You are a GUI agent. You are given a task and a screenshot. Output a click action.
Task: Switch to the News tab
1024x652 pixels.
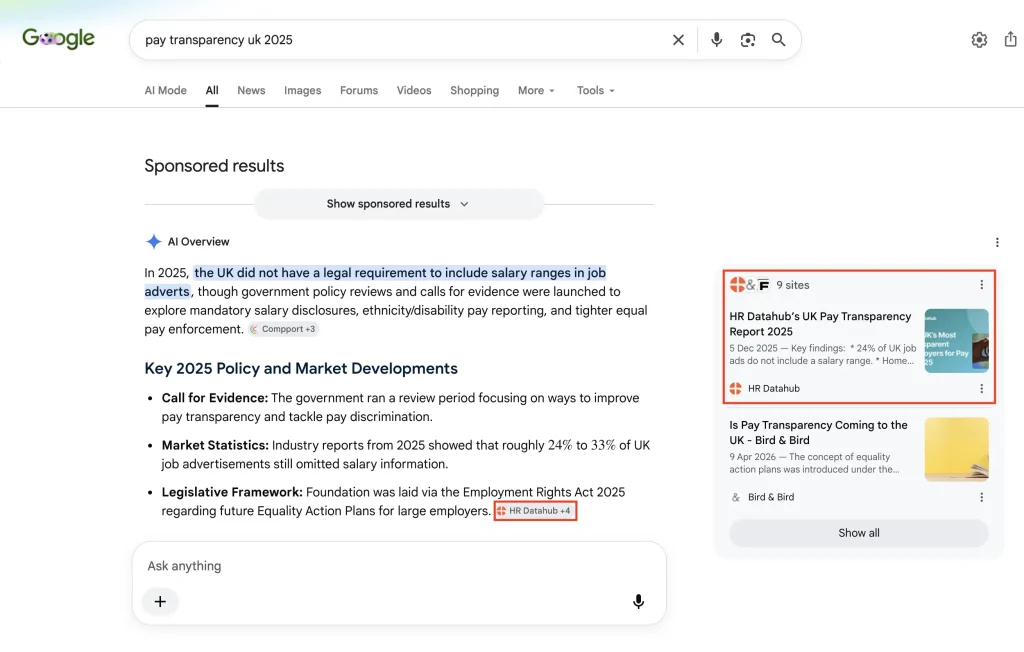coord(251,90)
